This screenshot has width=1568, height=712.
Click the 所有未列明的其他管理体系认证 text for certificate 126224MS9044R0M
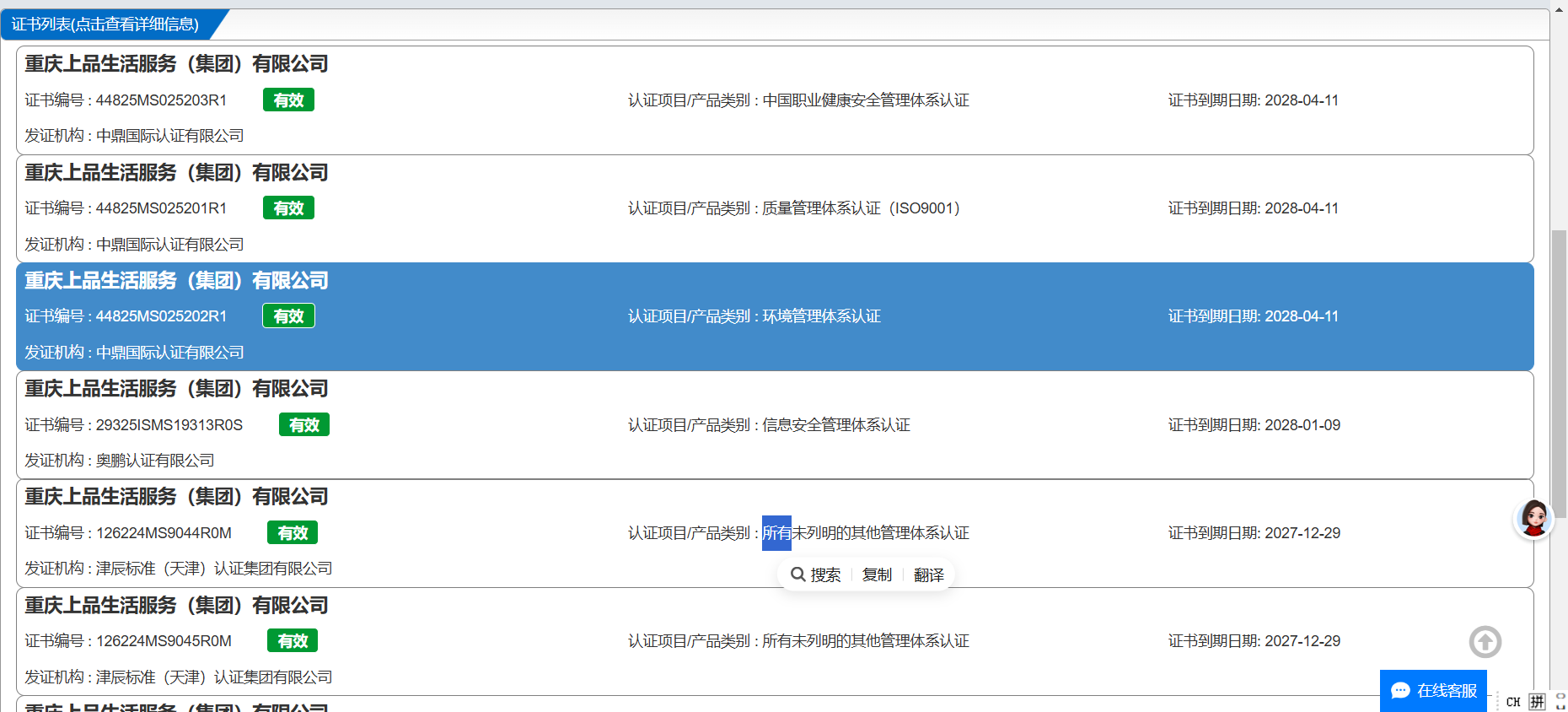pyautogui.click(x=866, y=533)
